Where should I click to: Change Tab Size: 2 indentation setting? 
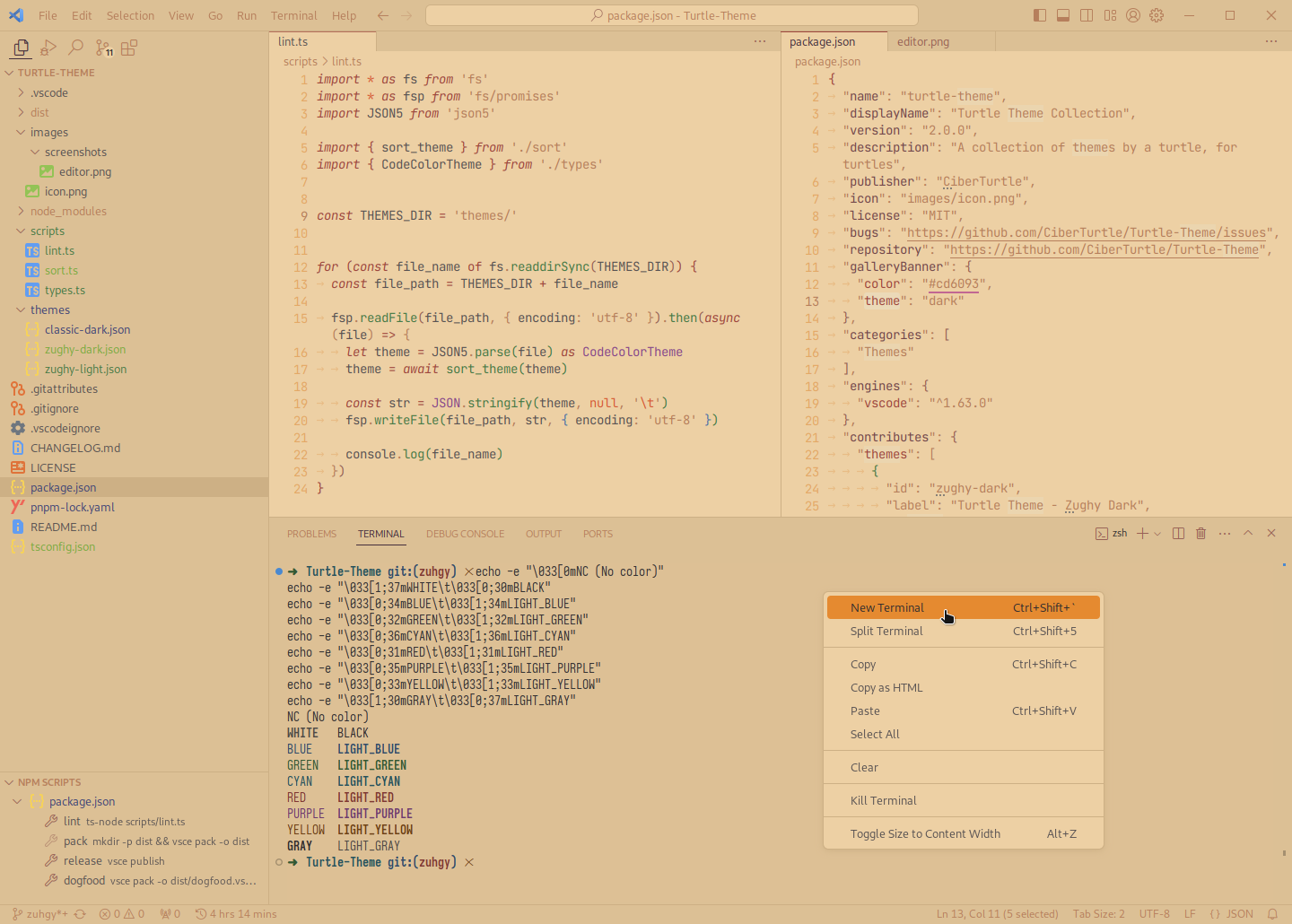[1099, 914]
